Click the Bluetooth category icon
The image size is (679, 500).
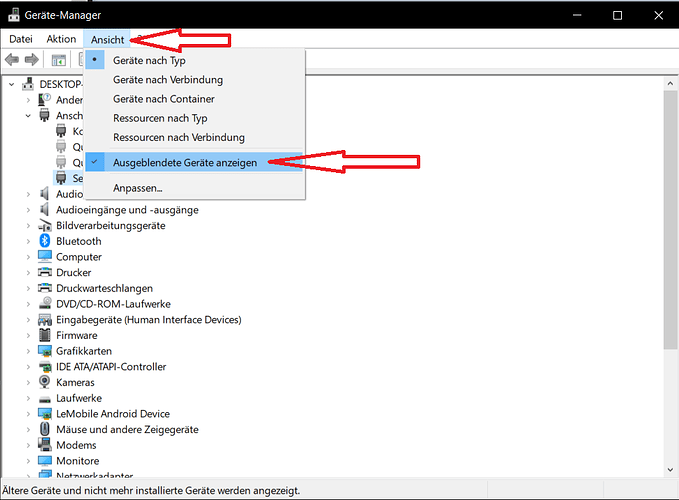45,241
